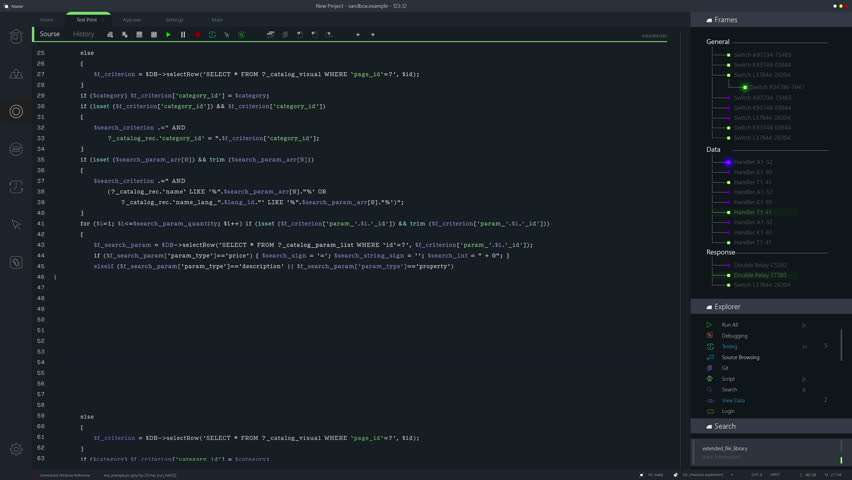Open the Login entry in Explorer

(x=728, y=412)
